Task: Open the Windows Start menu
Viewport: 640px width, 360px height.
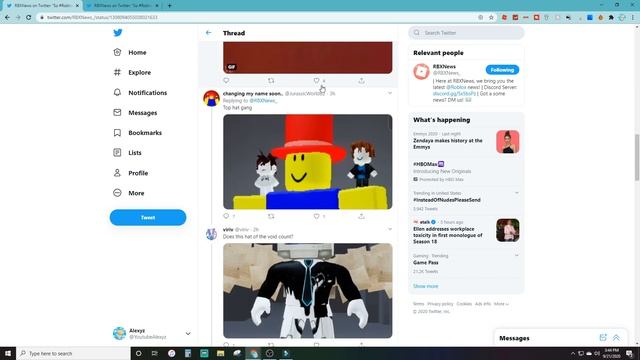Action: (8, 353)
